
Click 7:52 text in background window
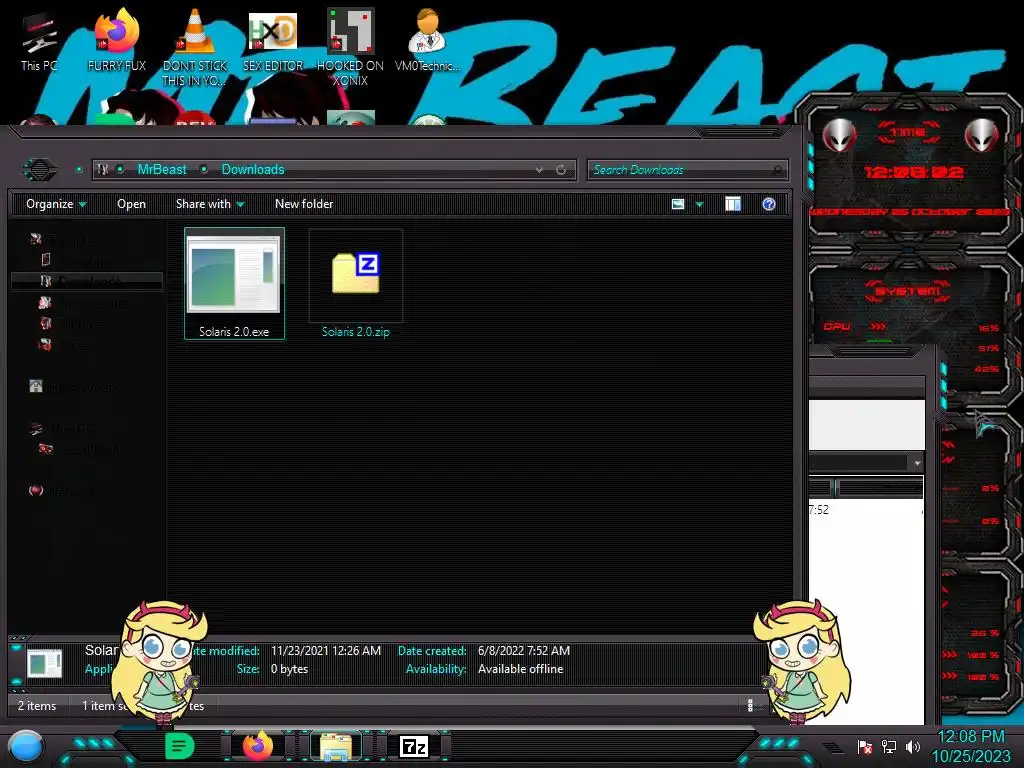pyautogui.click(x=819, y=509)
